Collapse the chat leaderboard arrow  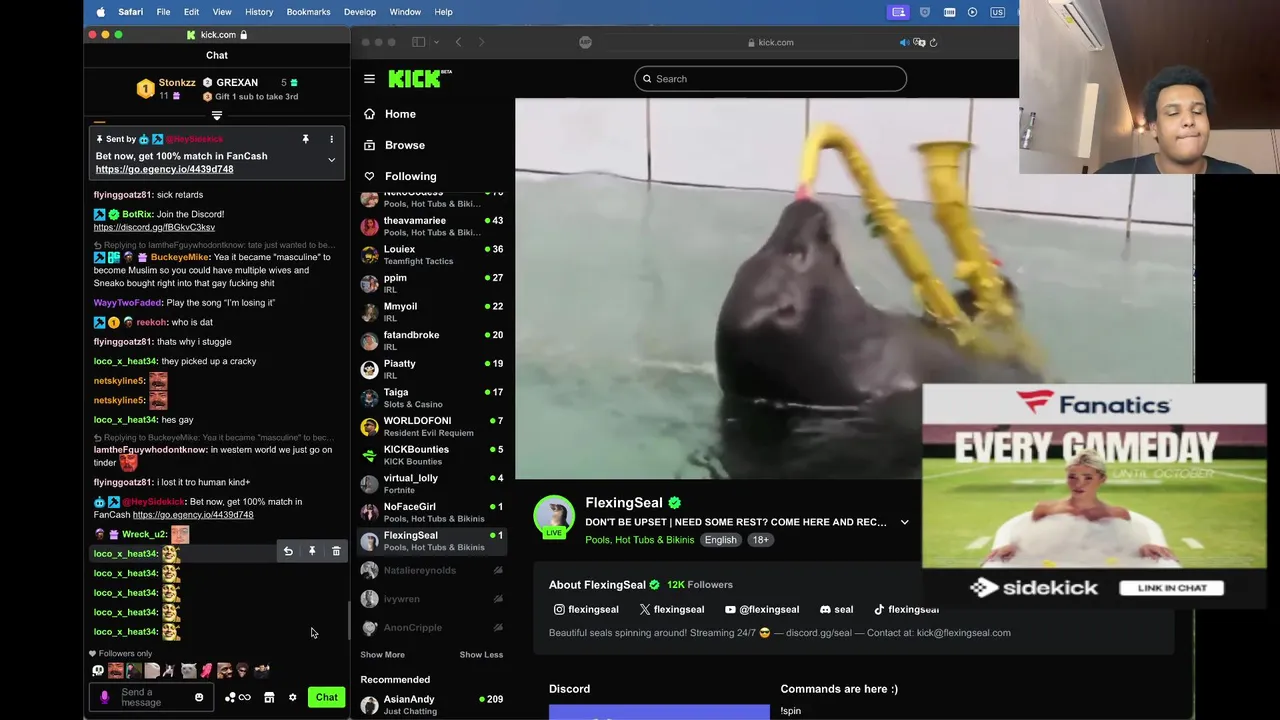(217, 116)
